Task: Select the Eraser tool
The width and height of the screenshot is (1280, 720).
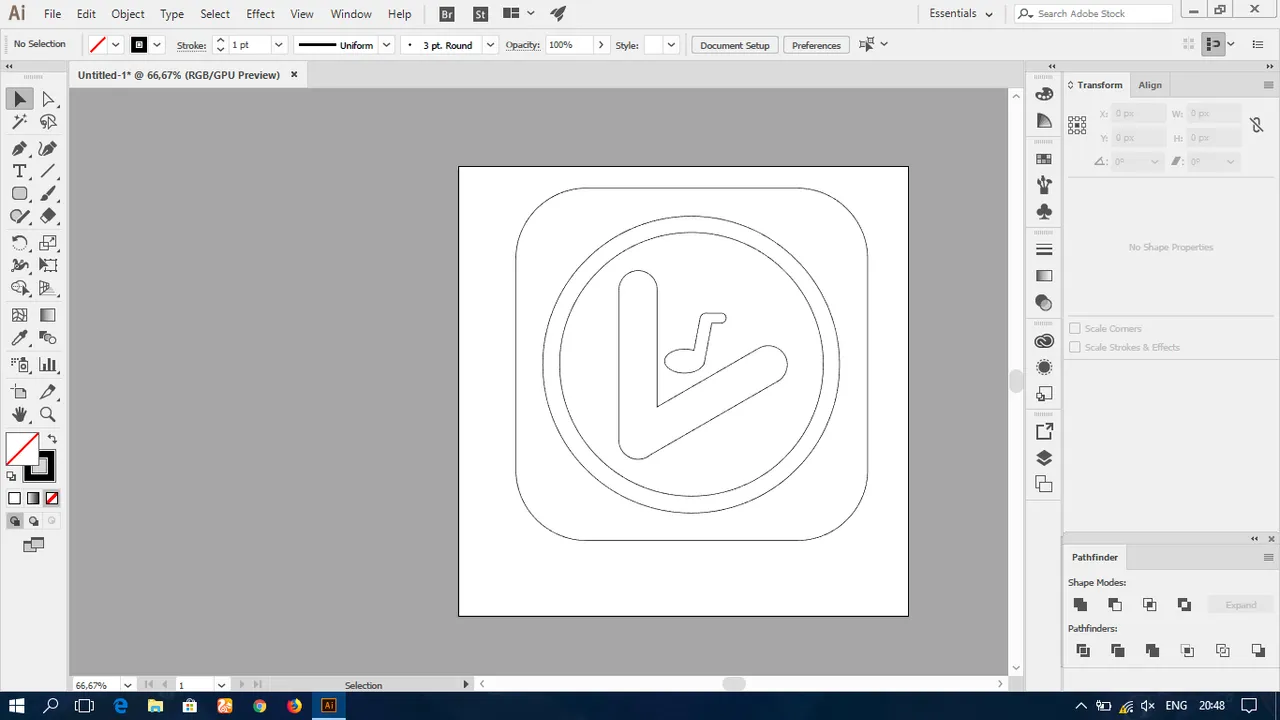Action: tap(48, 216)
